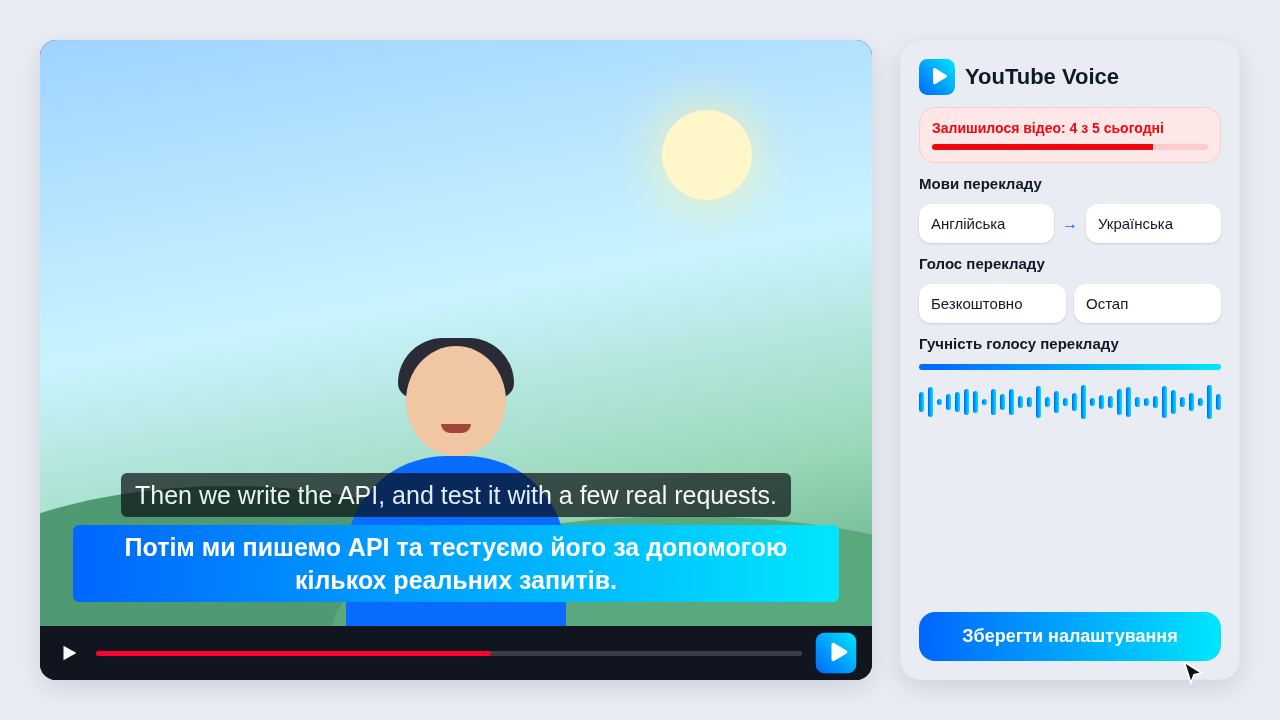Click the English subtitle line on the video
Viewport: 1280px width, 720px height.
coord(456,495)
